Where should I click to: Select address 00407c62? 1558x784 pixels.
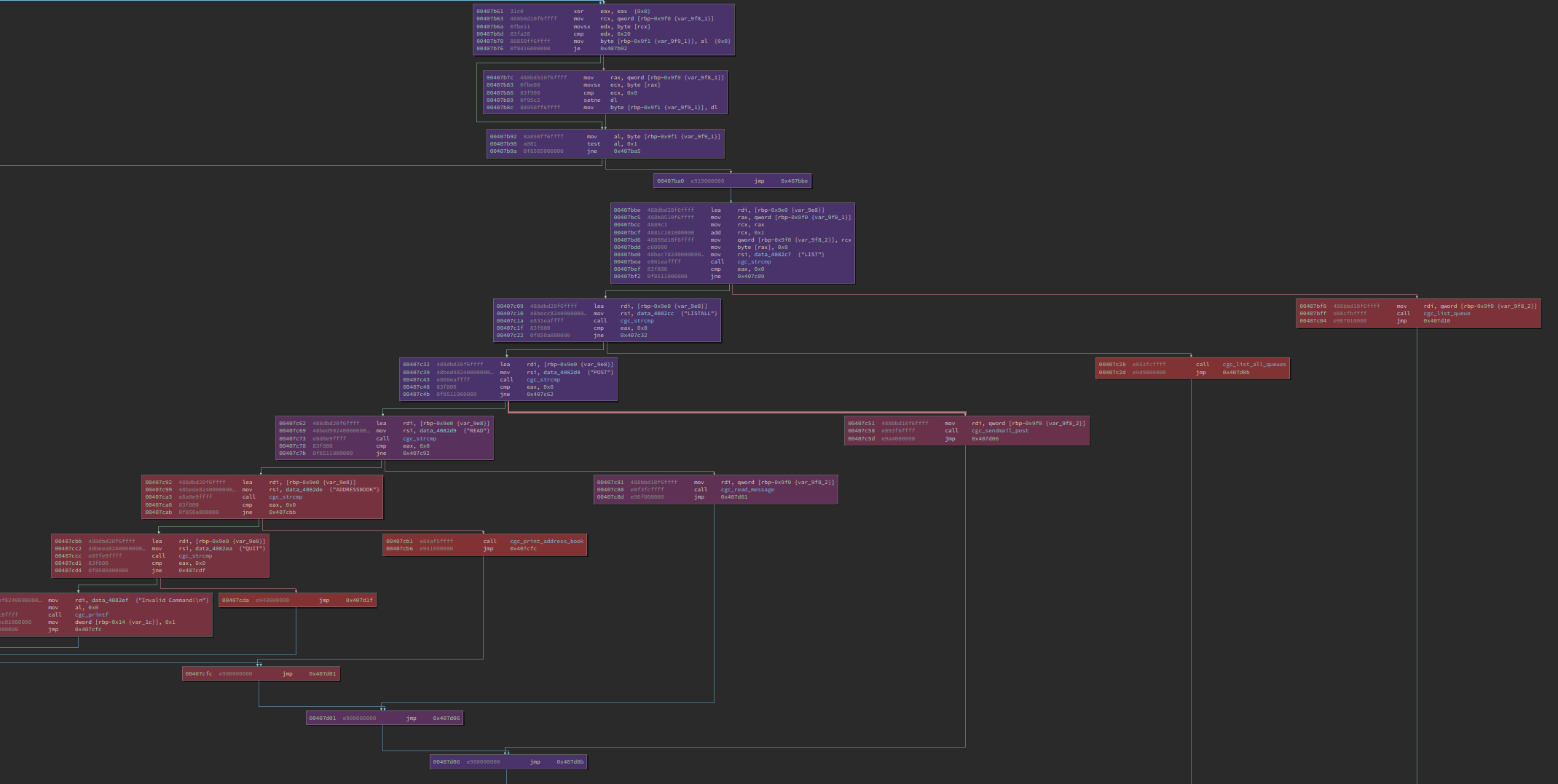pyautogui.click(x=292, y=424)
